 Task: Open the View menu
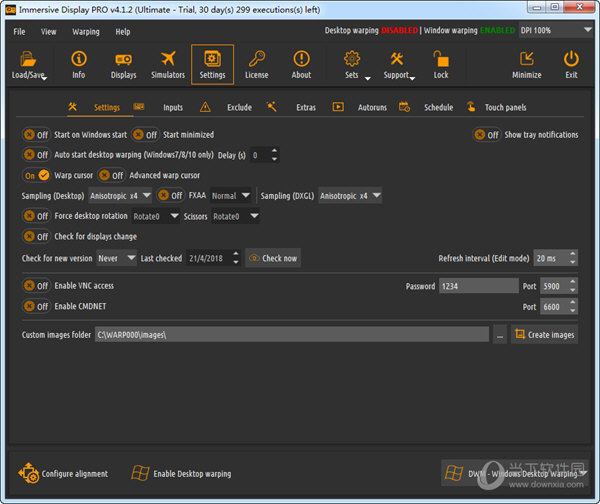click(x=49, y=31)
